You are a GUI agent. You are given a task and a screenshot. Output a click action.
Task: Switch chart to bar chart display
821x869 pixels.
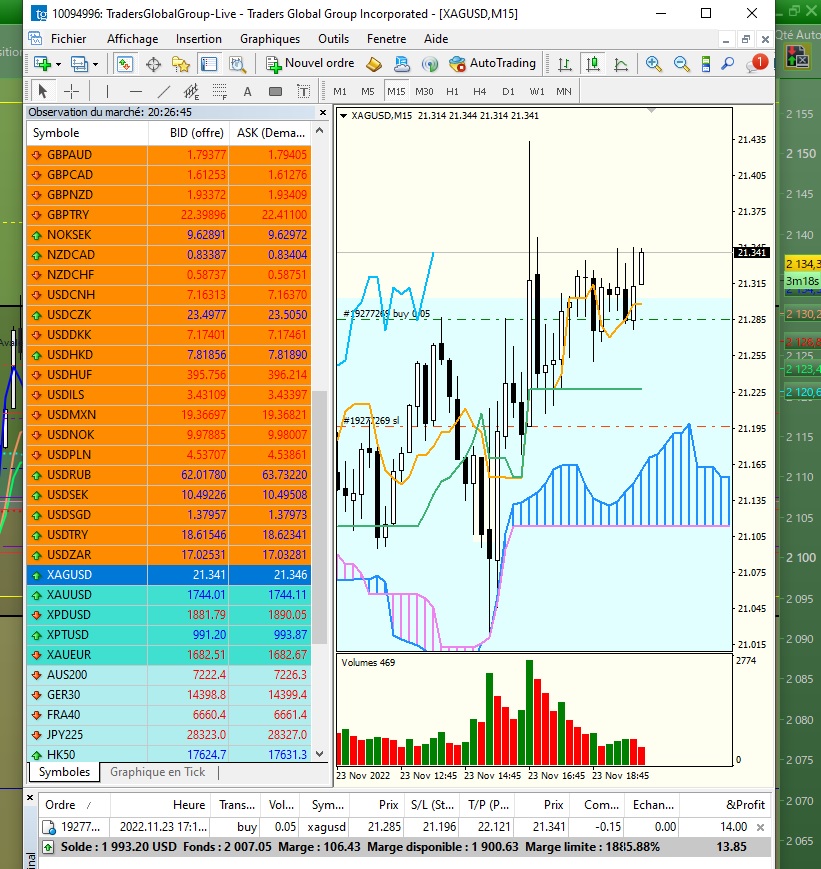click(565, 64)
